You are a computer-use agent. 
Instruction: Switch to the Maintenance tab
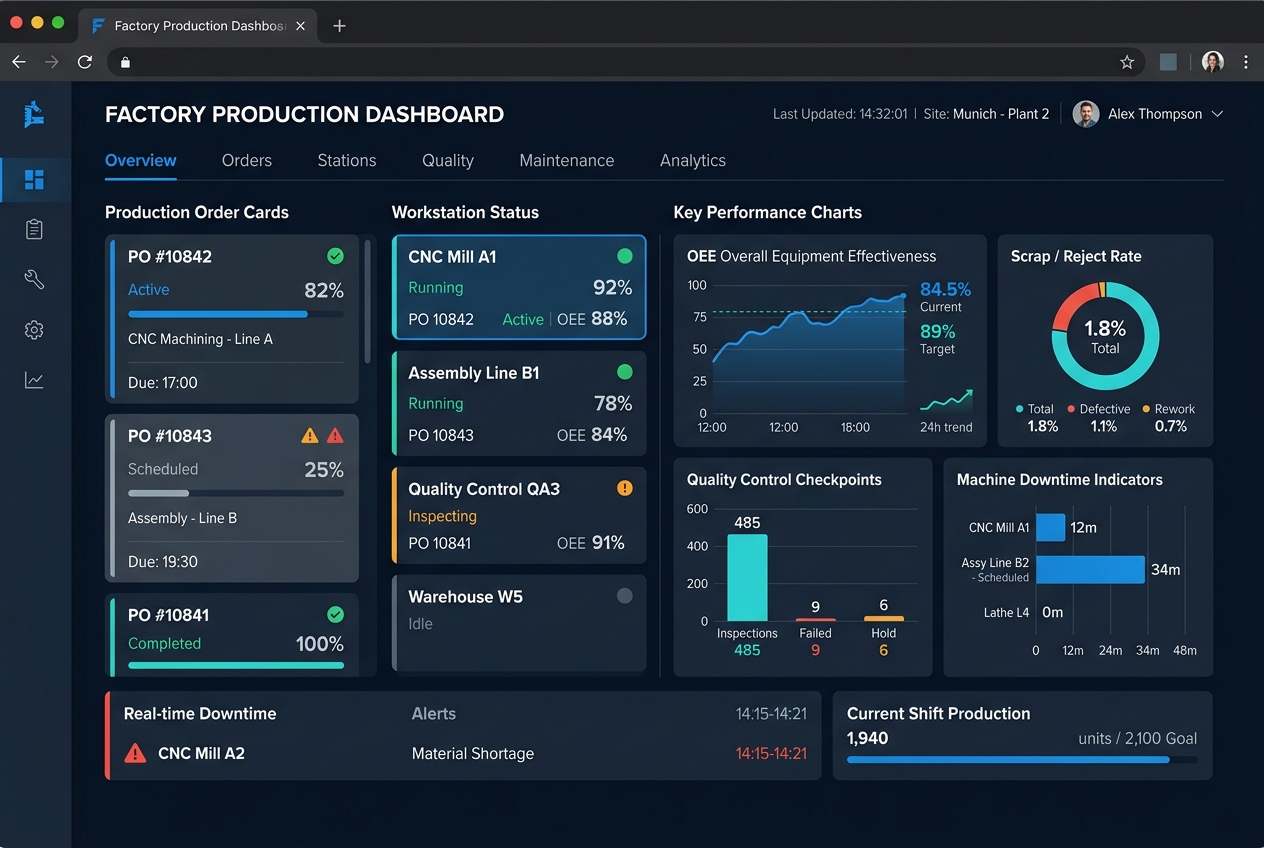(x=567, y=160)
